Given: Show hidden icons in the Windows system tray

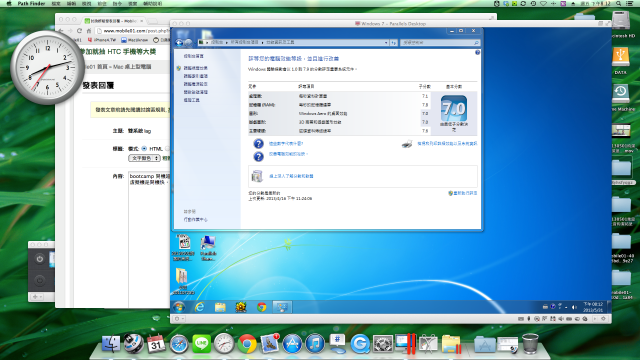Looking at the screenshot, I should [566, 307].
